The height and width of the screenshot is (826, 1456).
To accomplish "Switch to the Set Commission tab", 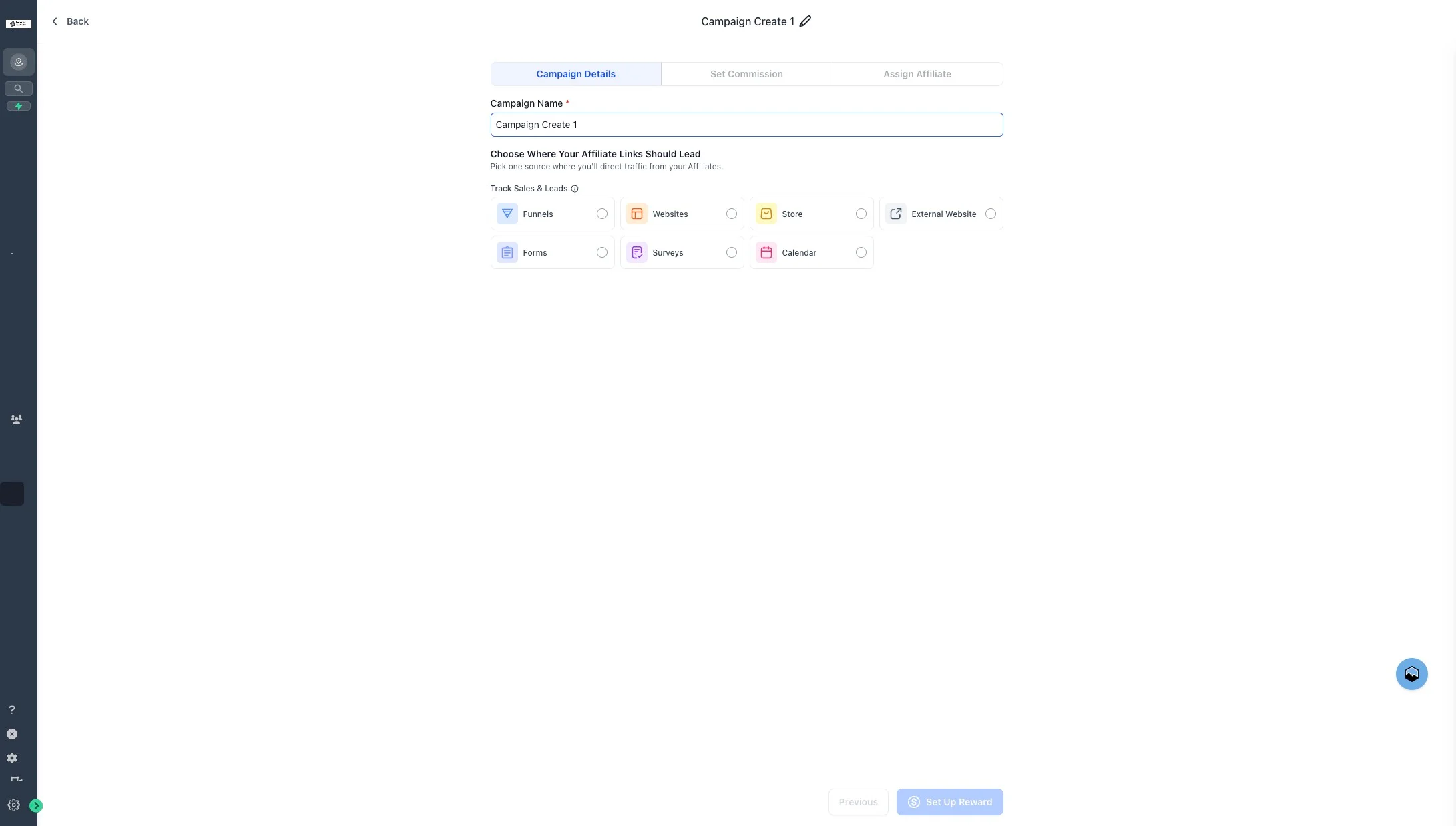I will pyautogui.click(x=746, y=74).
